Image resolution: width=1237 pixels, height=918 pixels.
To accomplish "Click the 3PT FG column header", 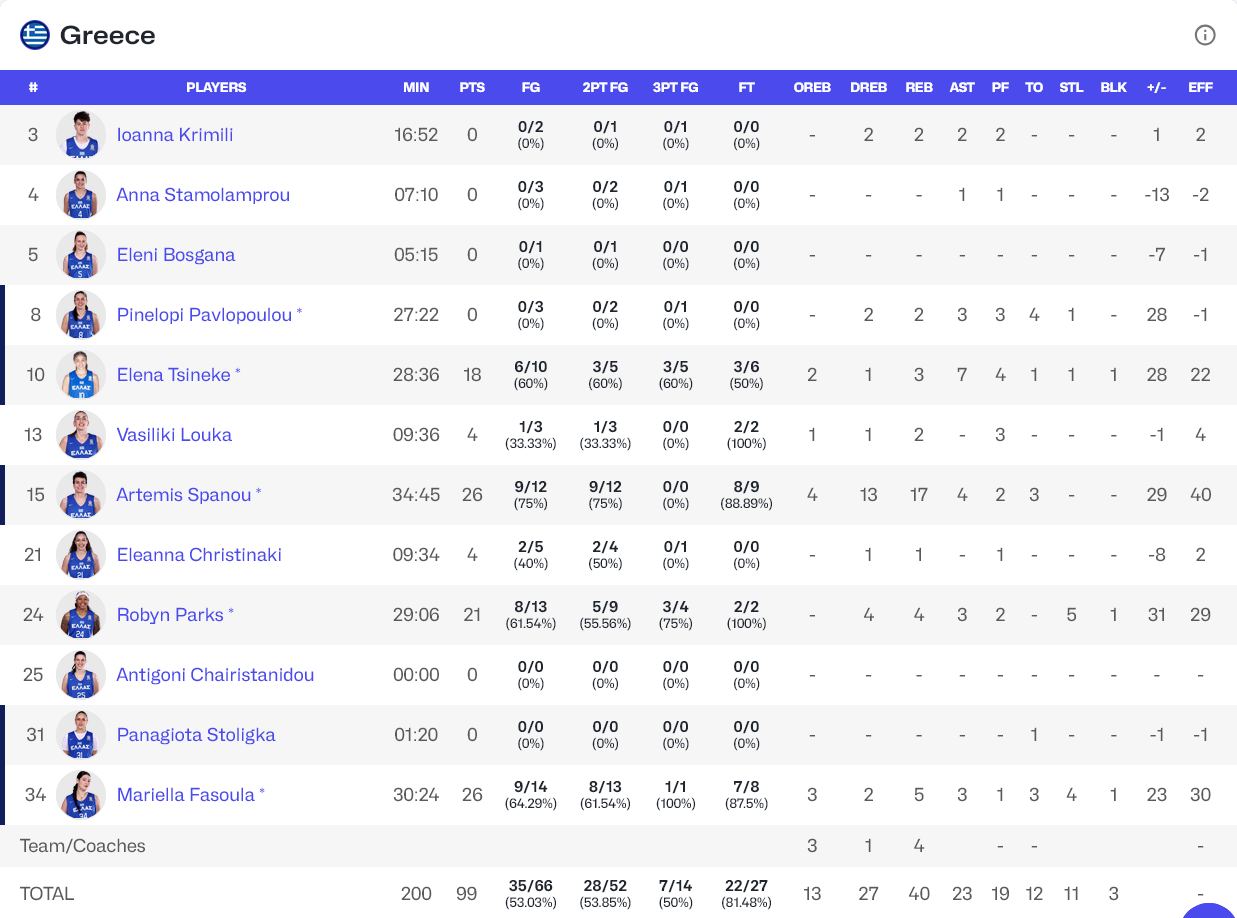I will (675, 87).
